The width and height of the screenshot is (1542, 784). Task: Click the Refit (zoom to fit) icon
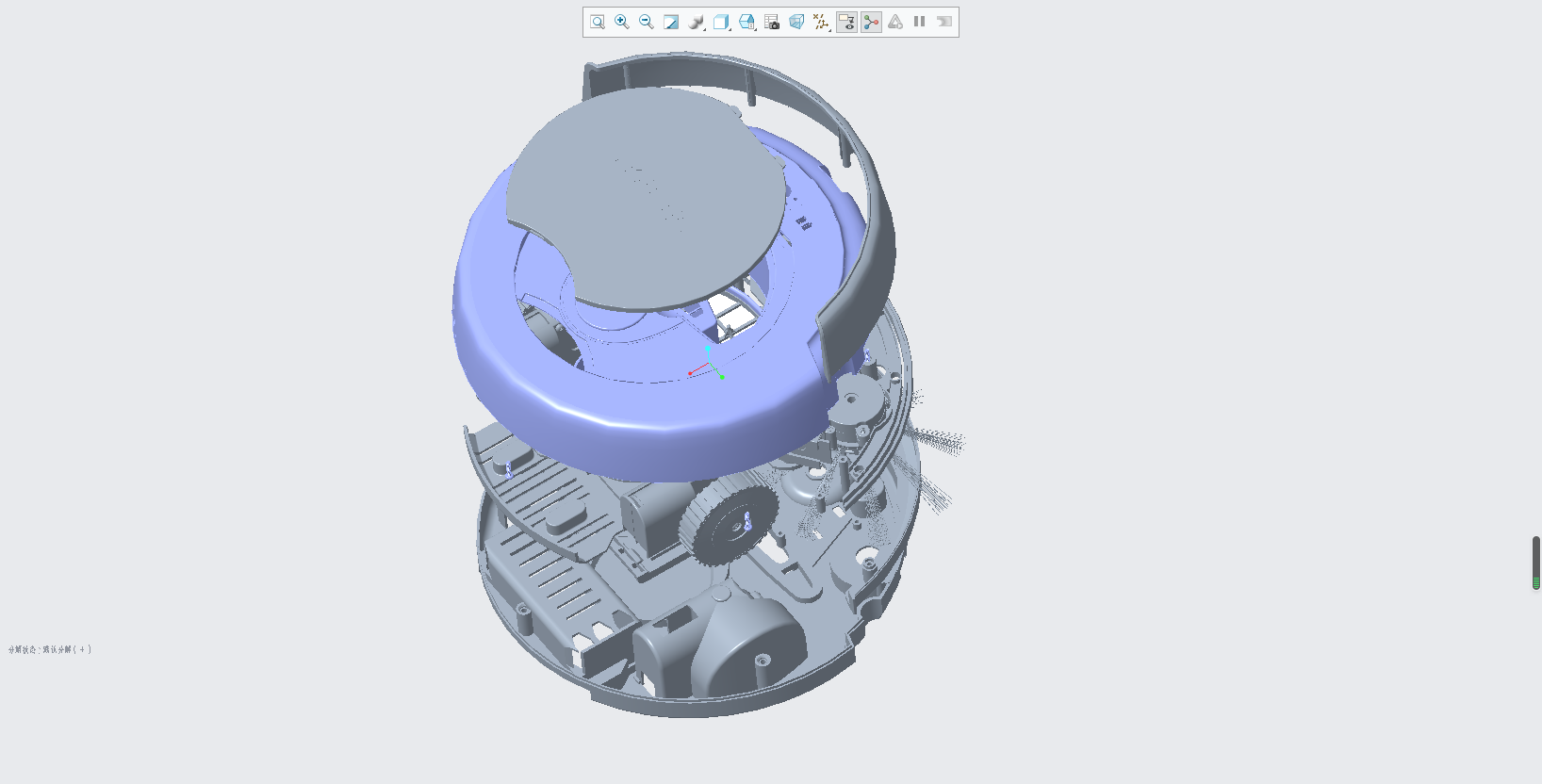(598, 22)
